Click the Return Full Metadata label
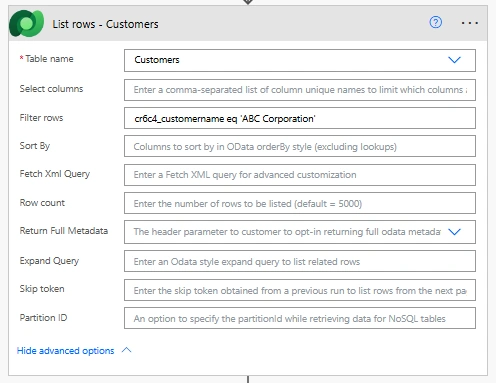496x383 pixels. pyautogui.click(x=64, y=231)
